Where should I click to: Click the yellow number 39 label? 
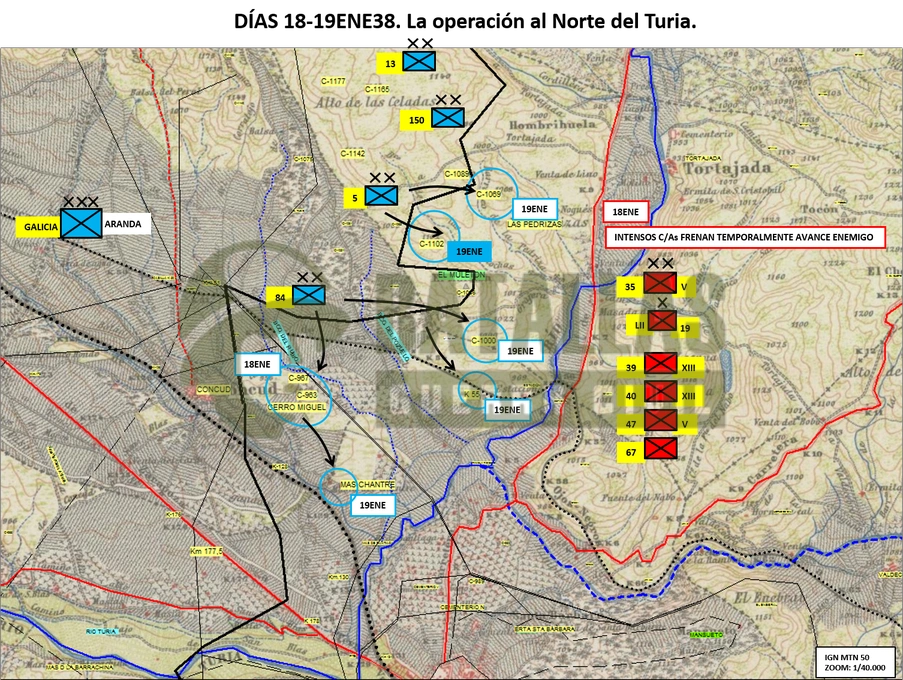click(631, 367)
